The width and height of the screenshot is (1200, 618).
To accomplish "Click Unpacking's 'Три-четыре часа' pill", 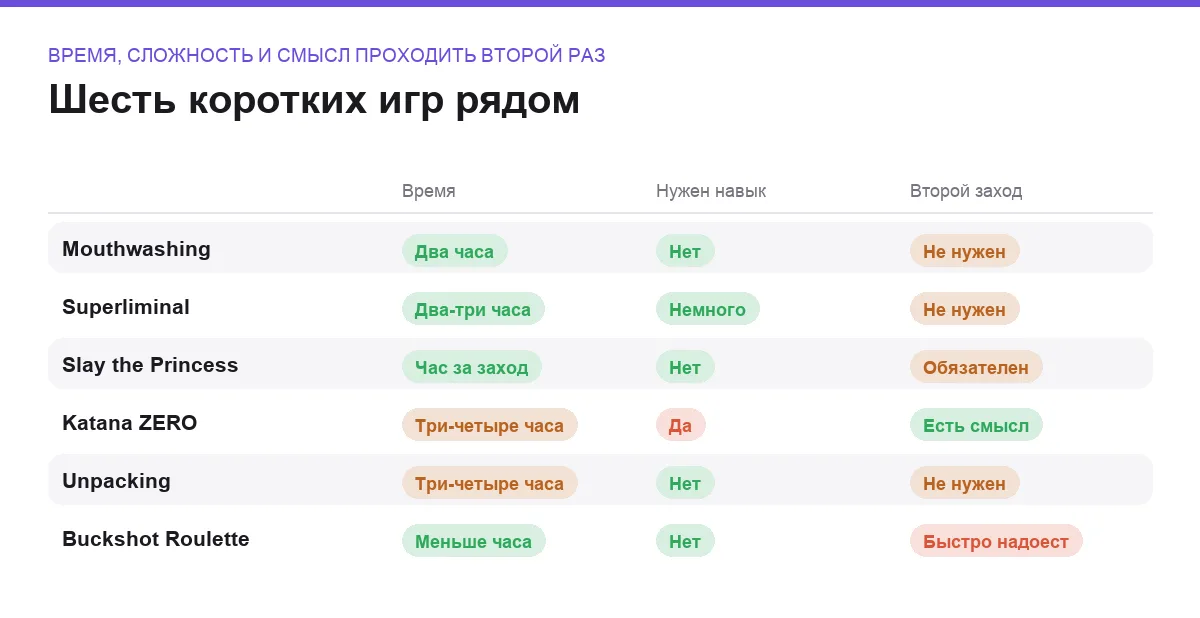I will point(490,483).
